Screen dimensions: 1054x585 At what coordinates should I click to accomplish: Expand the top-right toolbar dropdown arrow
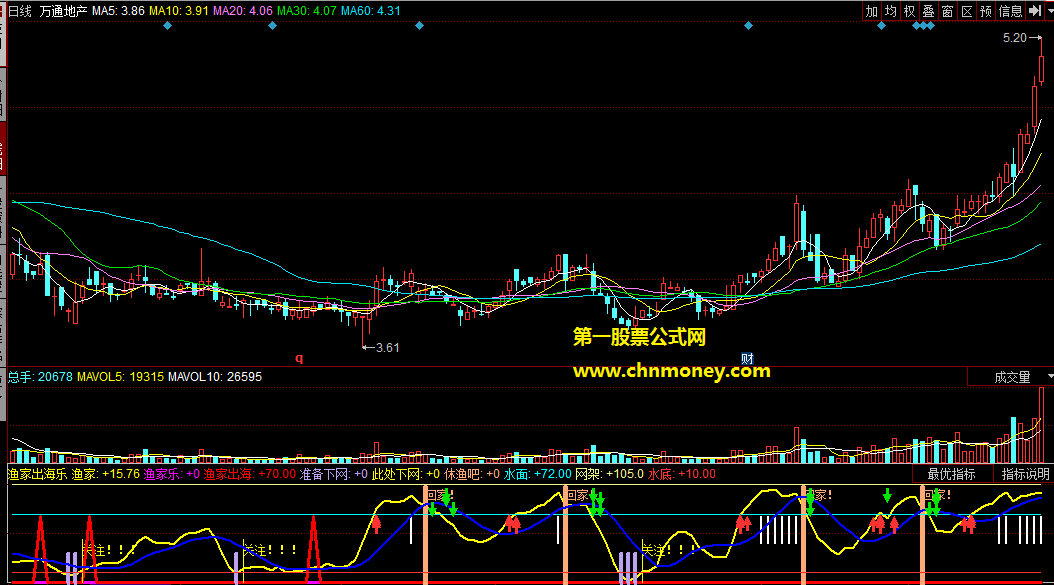click(x=1049, y=11)
